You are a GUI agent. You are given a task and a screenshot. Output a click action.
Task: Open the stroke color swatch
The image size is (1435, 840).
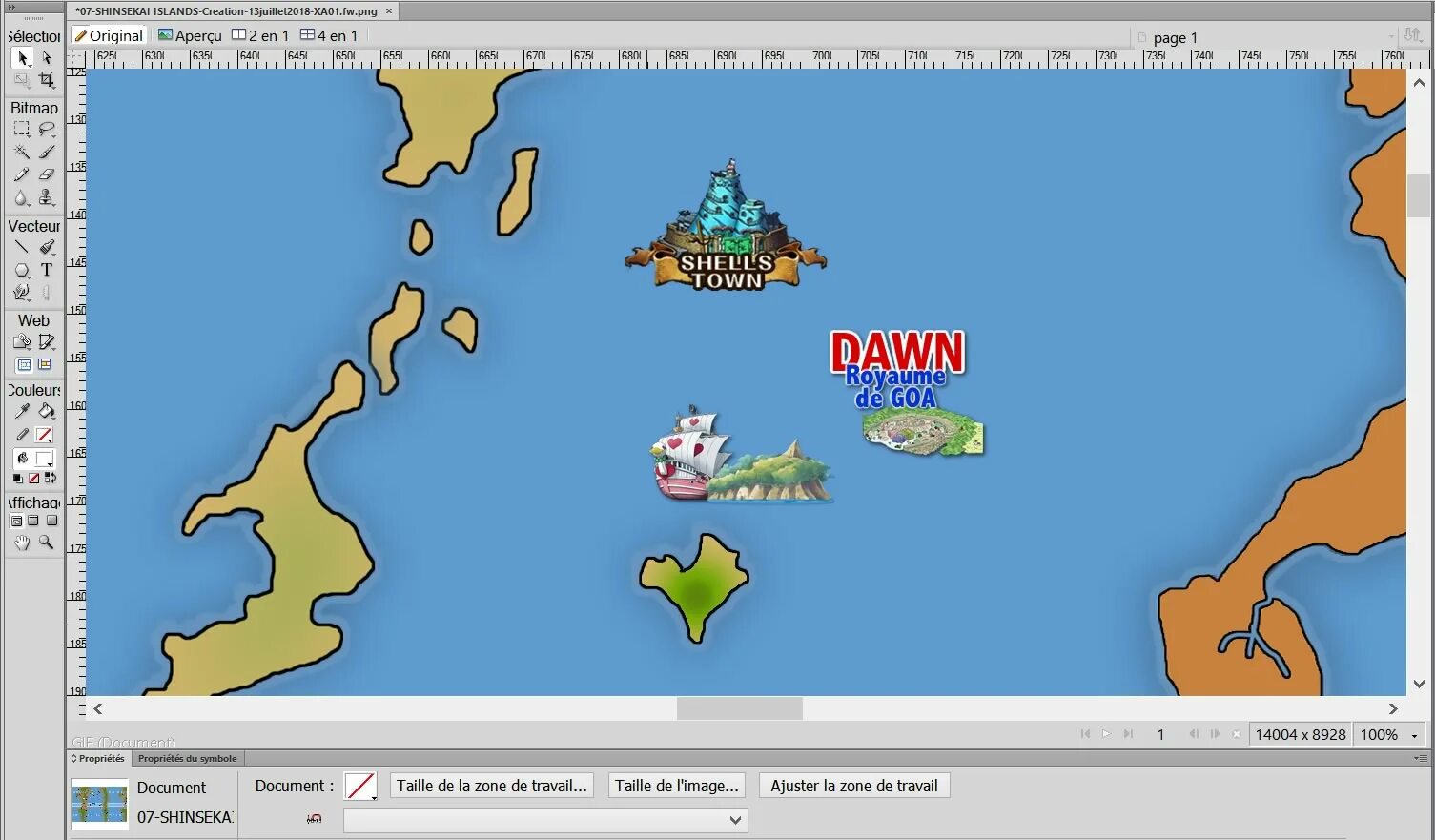(44, 435)
